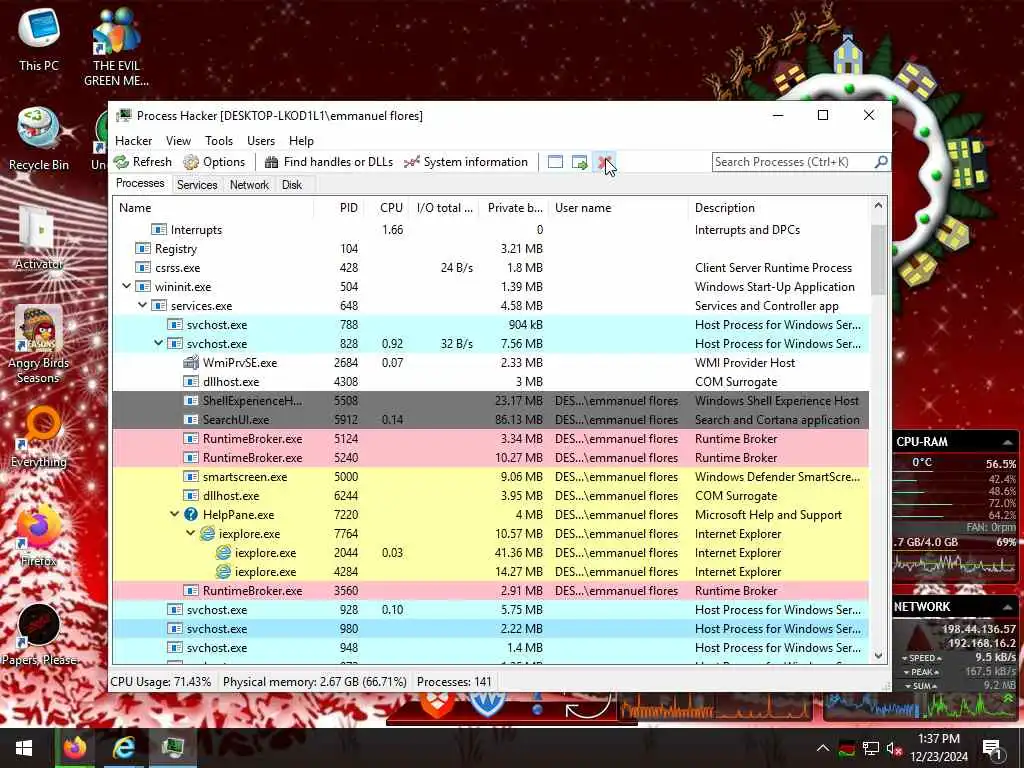
Task: Click the find window toolbar icon
Action: click(555, 162)
